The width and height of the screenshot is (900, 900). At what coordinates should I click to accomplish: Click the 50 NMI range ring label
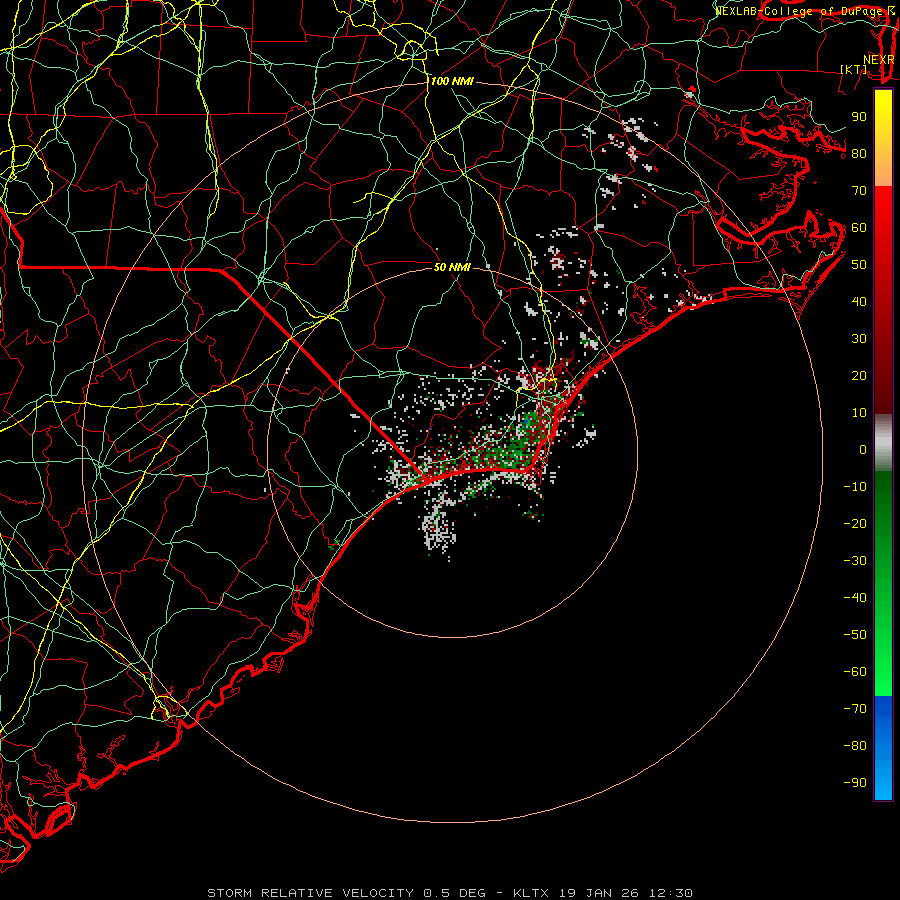coord(452,267)
